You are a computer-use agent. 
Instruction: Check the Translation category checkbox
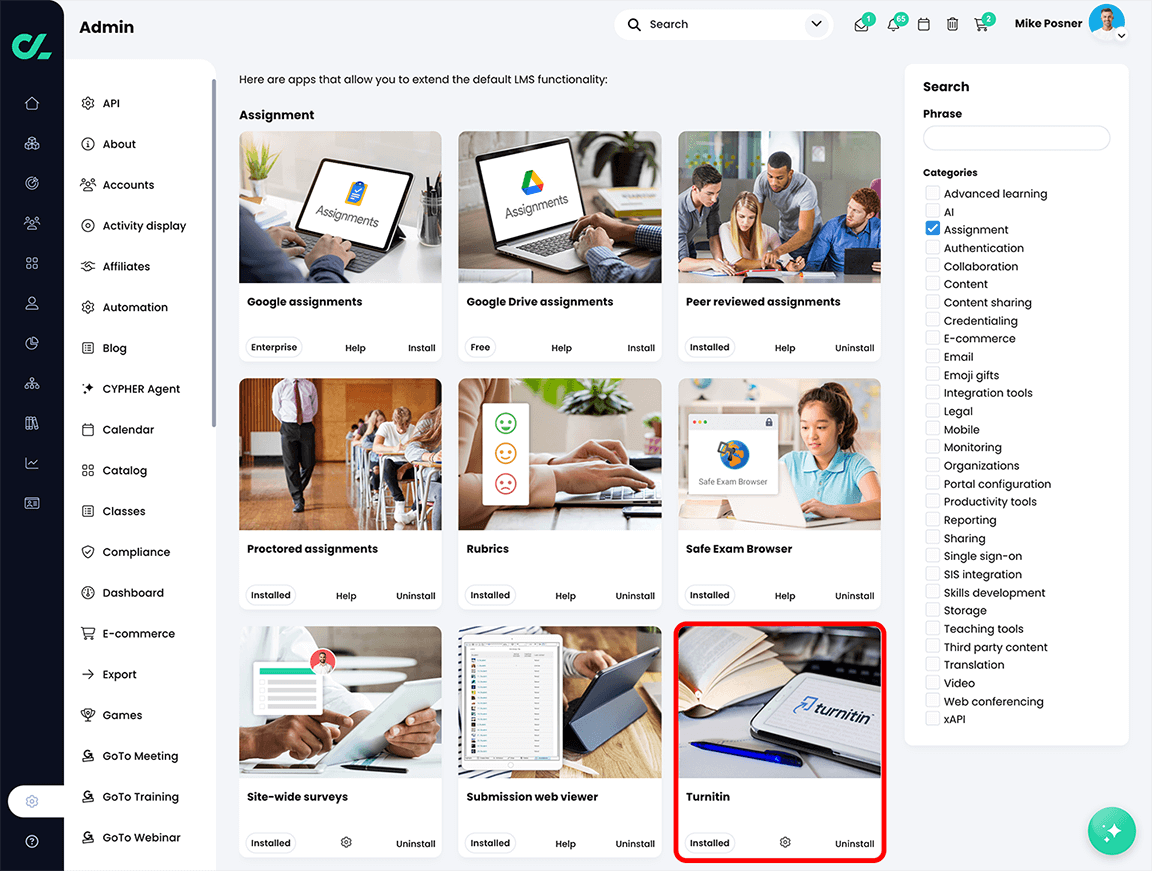coord(932,664)
